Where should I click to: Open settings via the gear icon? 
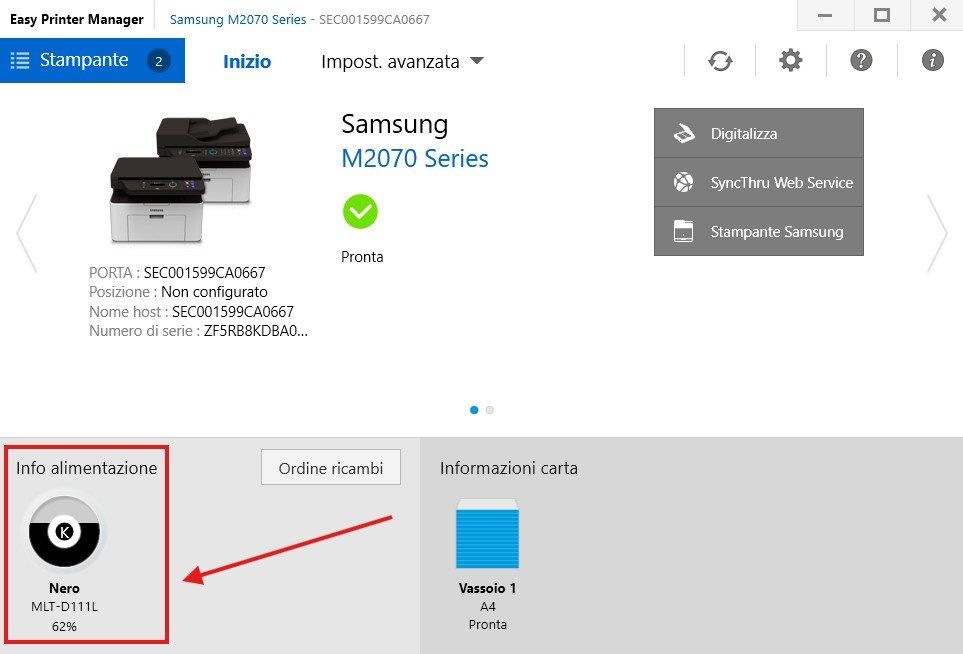[790, 60]
